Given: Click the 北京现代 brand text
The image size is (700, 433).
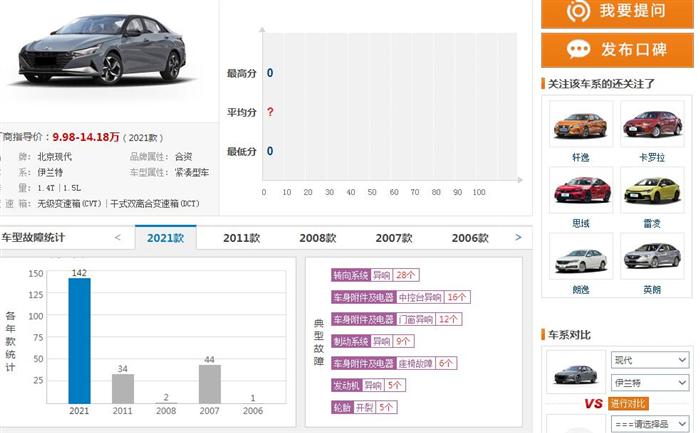Looking at the screenshot, I should [x=54, y=157].
